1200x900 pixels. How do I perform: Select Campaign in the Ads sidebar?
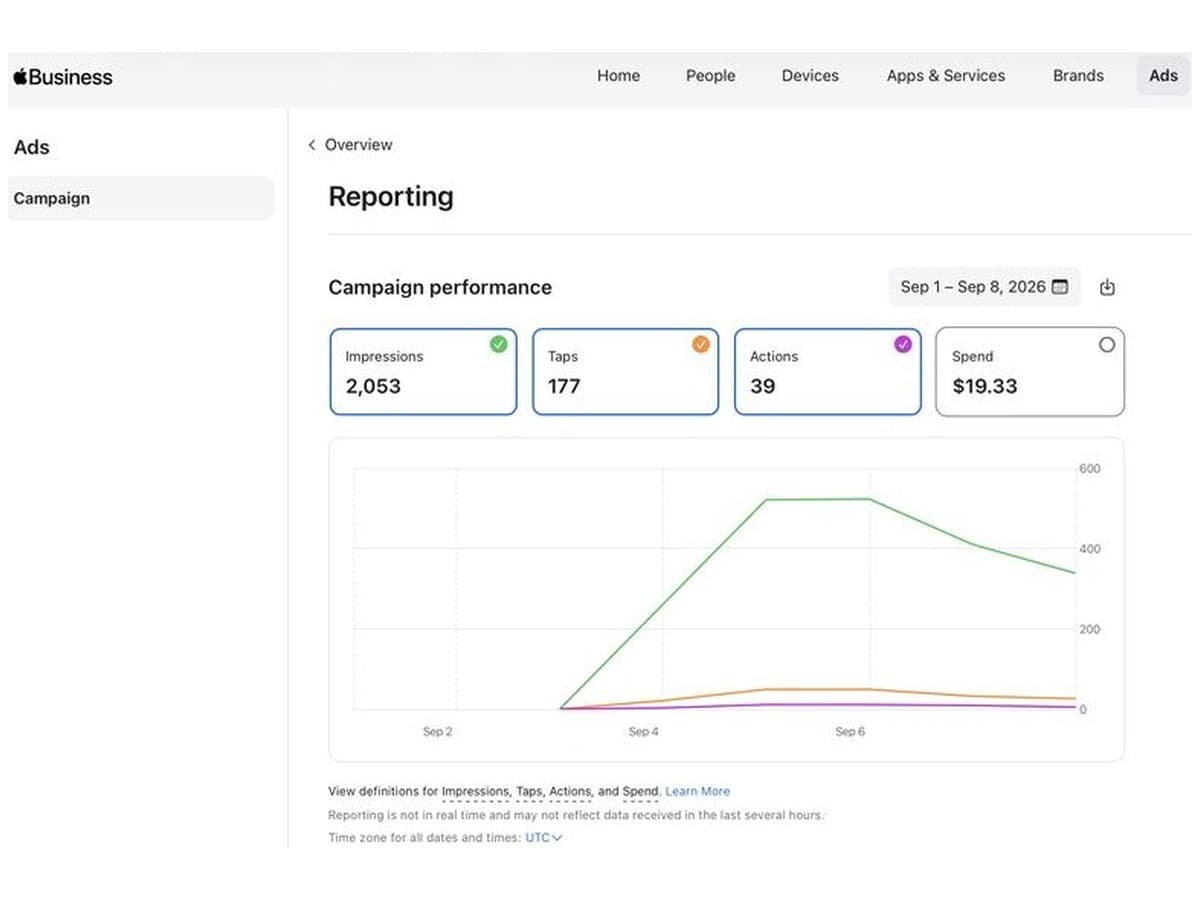click(141, 198)
